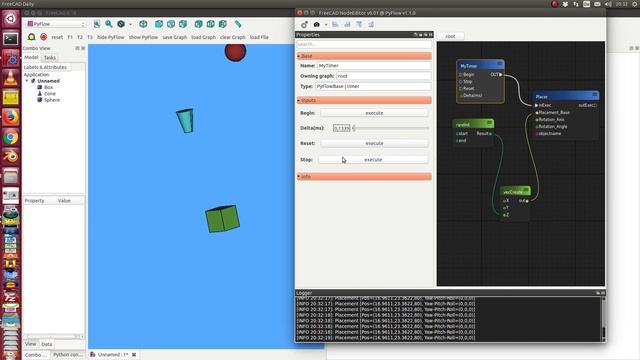The height and width of the screenshot is (360, 640).
Task: Click the third cube view icon after isometric
Action: [183, 24]
